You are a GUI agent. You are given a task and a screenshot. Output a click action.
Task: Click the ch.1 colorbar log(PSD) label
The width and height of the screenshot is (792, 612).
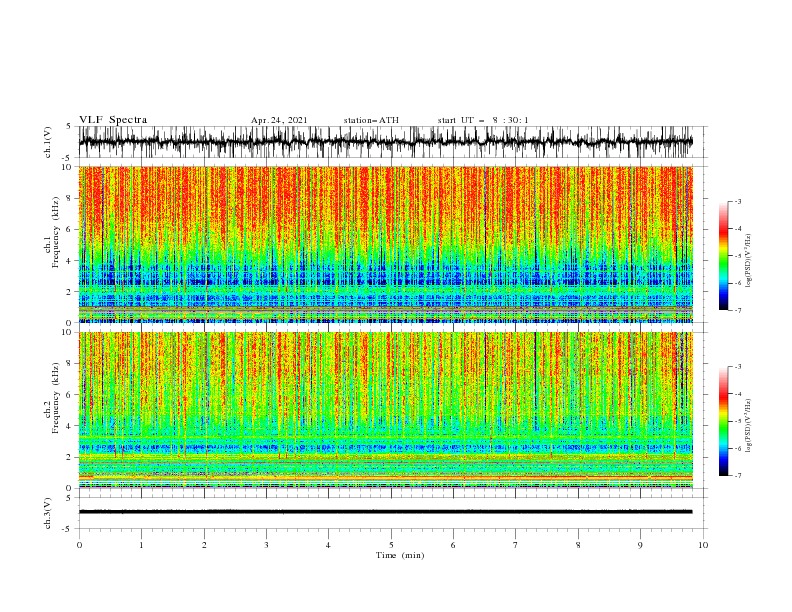click(749, 261)
